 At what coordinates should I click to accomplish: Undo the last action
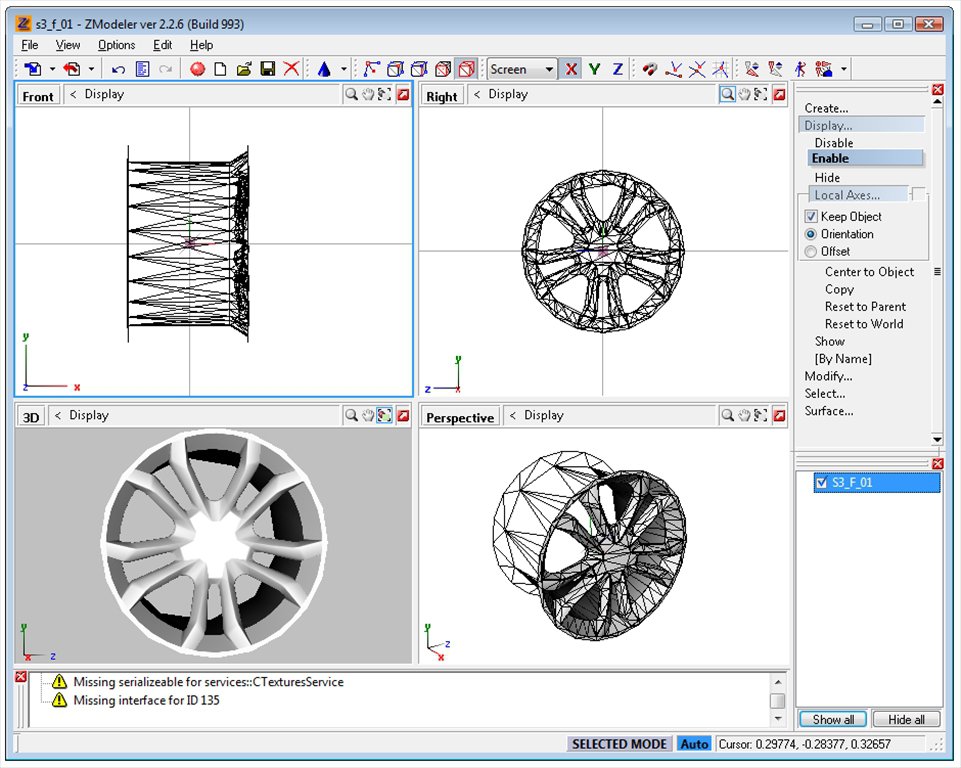point(119,69)
